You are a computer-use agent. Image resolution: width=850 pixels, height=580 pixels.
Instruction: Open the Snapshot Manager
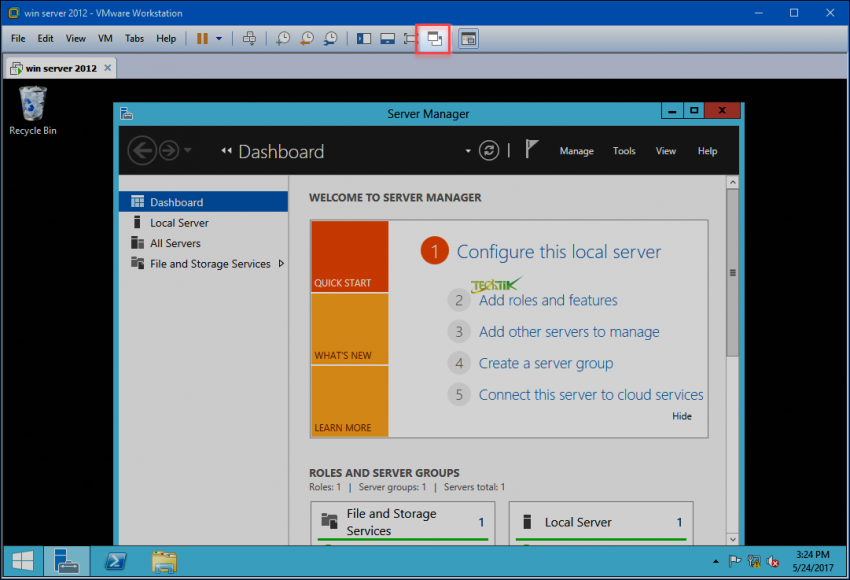click(x=330, y=38)
